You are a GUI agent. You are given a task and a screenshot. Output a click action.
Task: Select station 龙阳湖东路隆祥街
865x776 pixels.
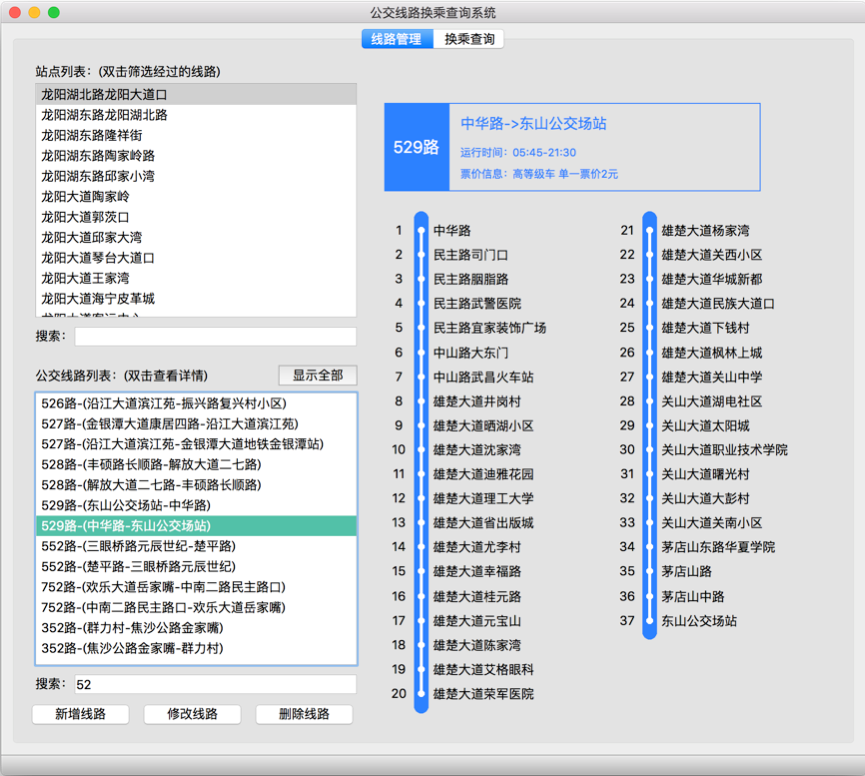pos(196,135)
